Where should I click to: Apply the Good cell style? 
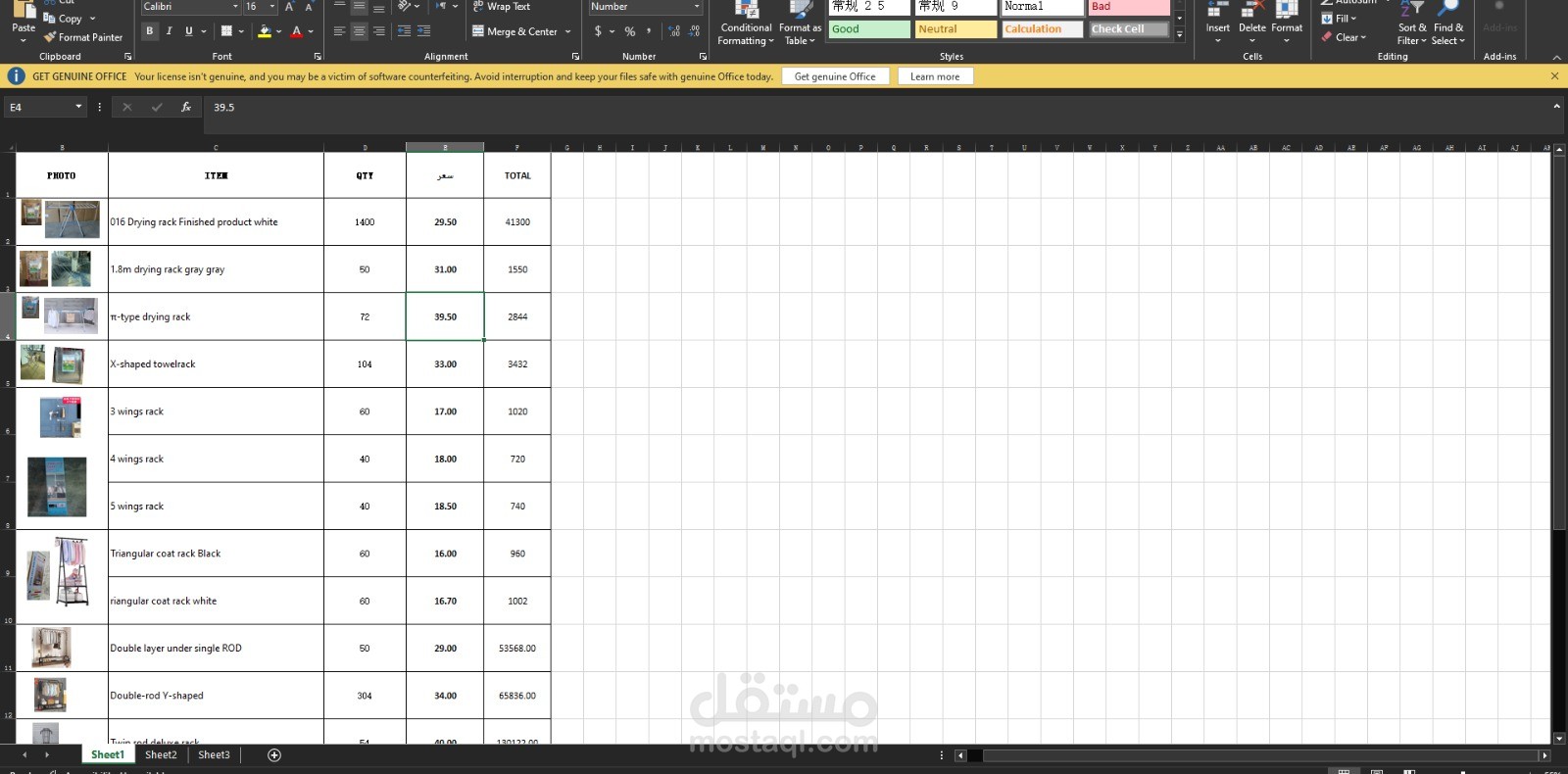point(869,29)
